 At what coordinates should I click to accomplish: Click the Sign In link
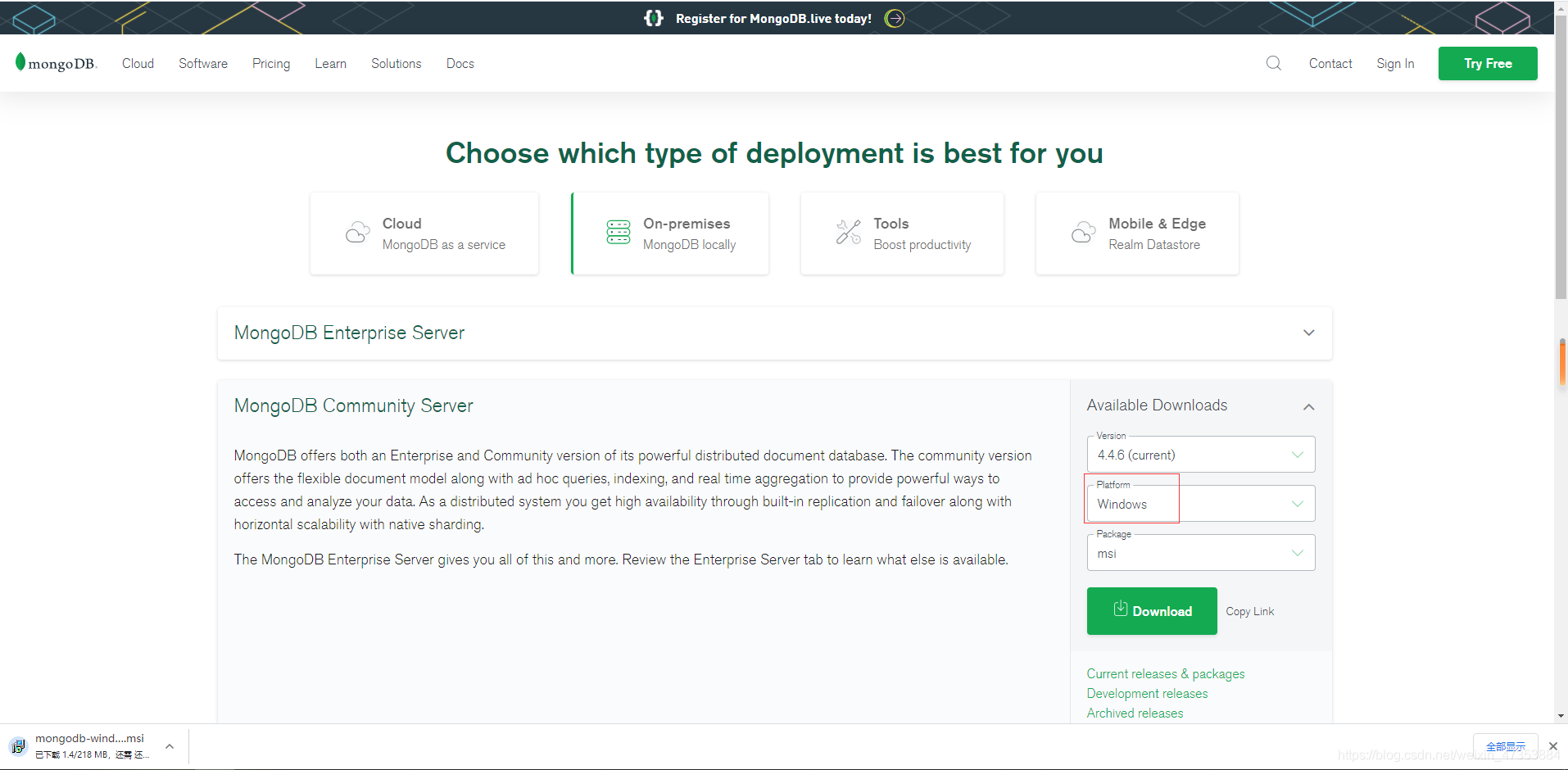tap(1395, 63)
